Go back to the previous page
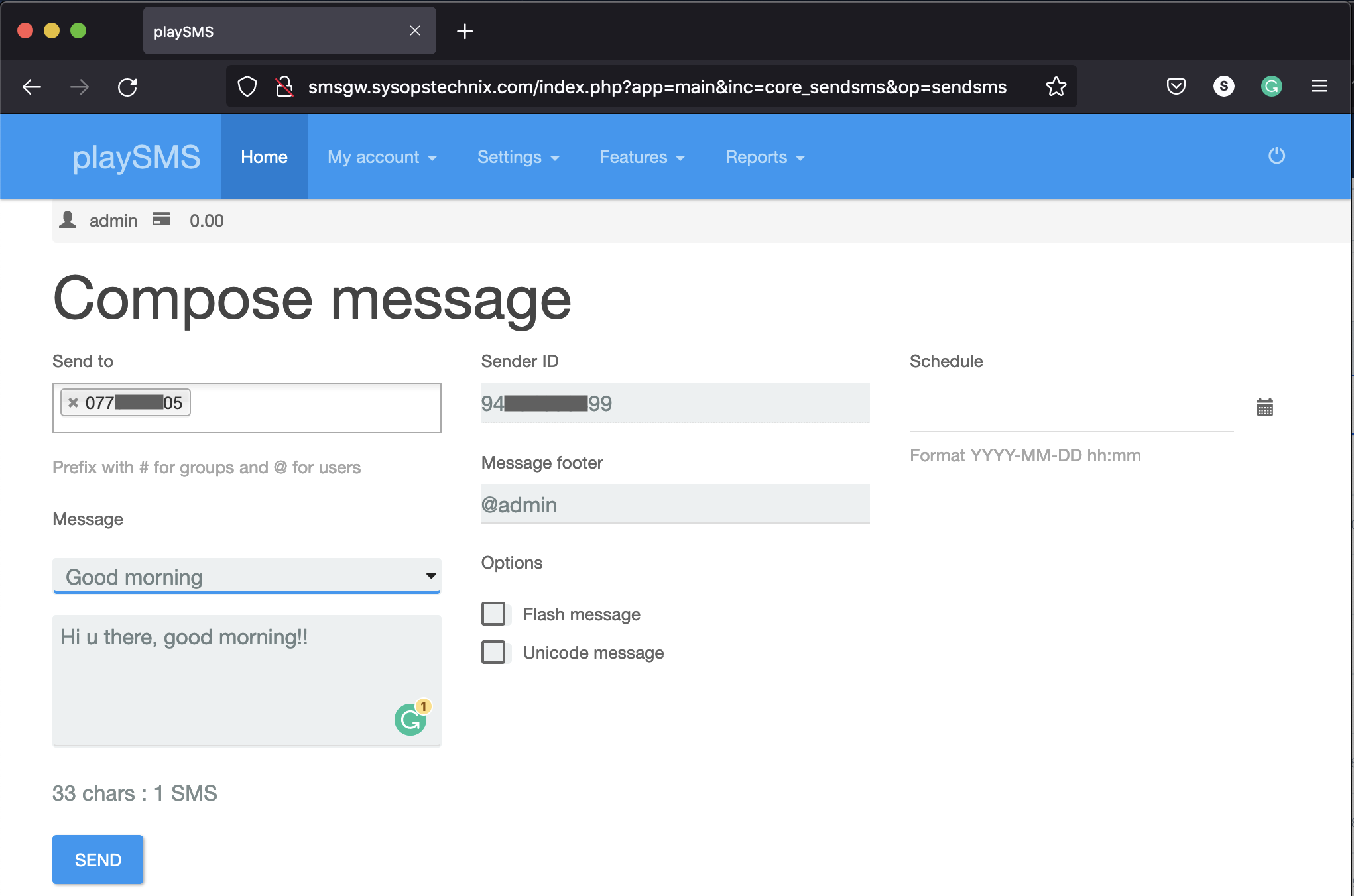This screenshot has height=896, width=1354. [x=32, y=87]
